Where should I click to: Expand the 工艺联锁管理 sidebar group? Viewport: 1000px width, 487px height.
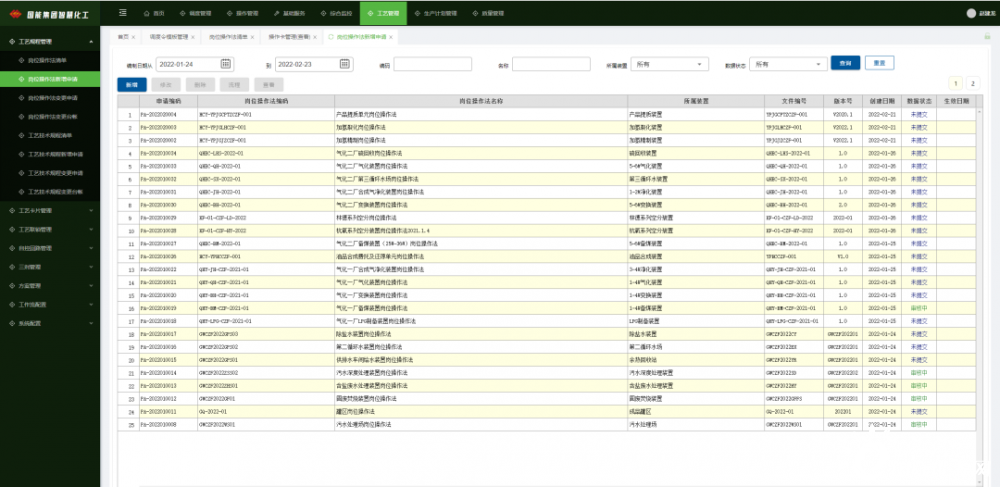pyautogui.click(x=91, y=229)
